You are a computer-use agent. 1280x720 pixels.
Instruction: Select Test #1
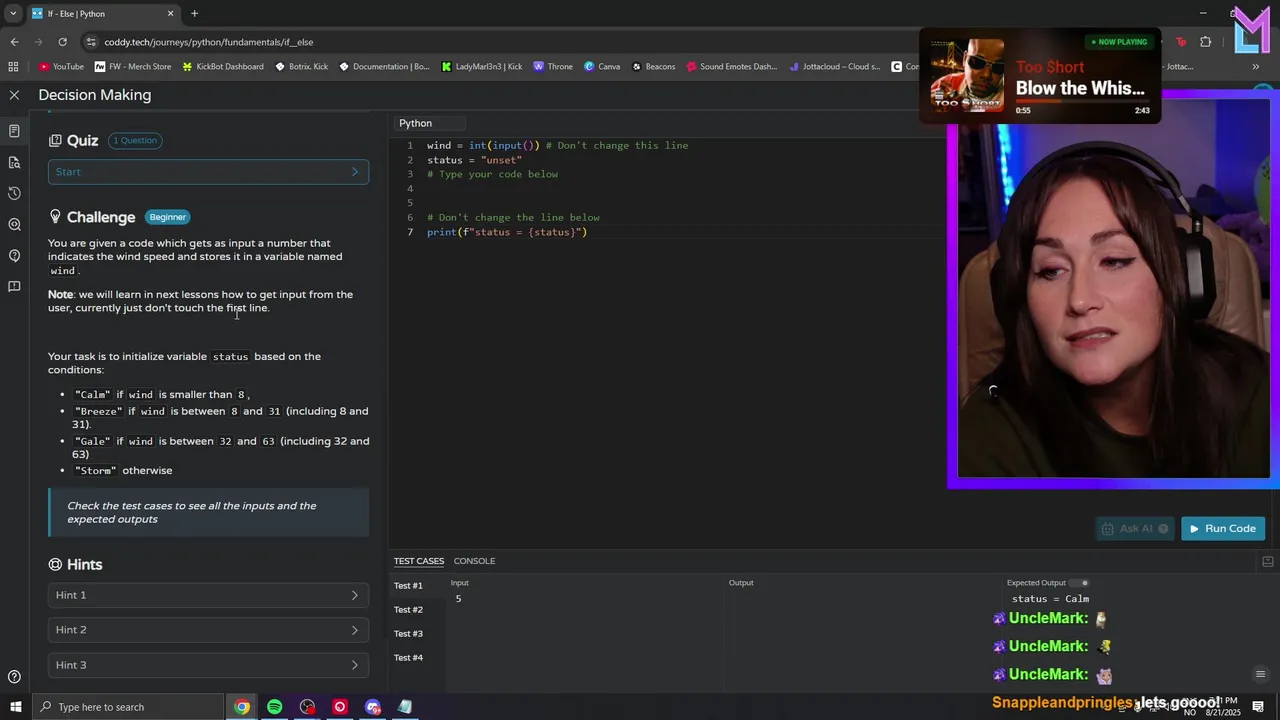tap(408, 586)
